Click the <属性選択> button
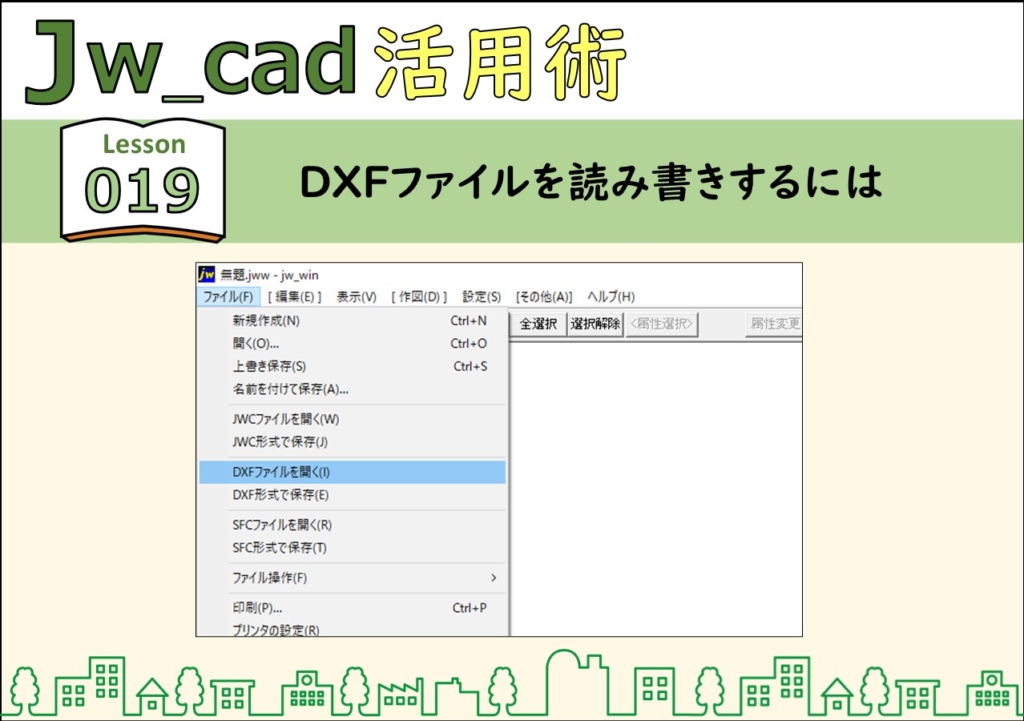Image resolution: width=1024 pixels, height=721 pixels. (x=662, y=324)
